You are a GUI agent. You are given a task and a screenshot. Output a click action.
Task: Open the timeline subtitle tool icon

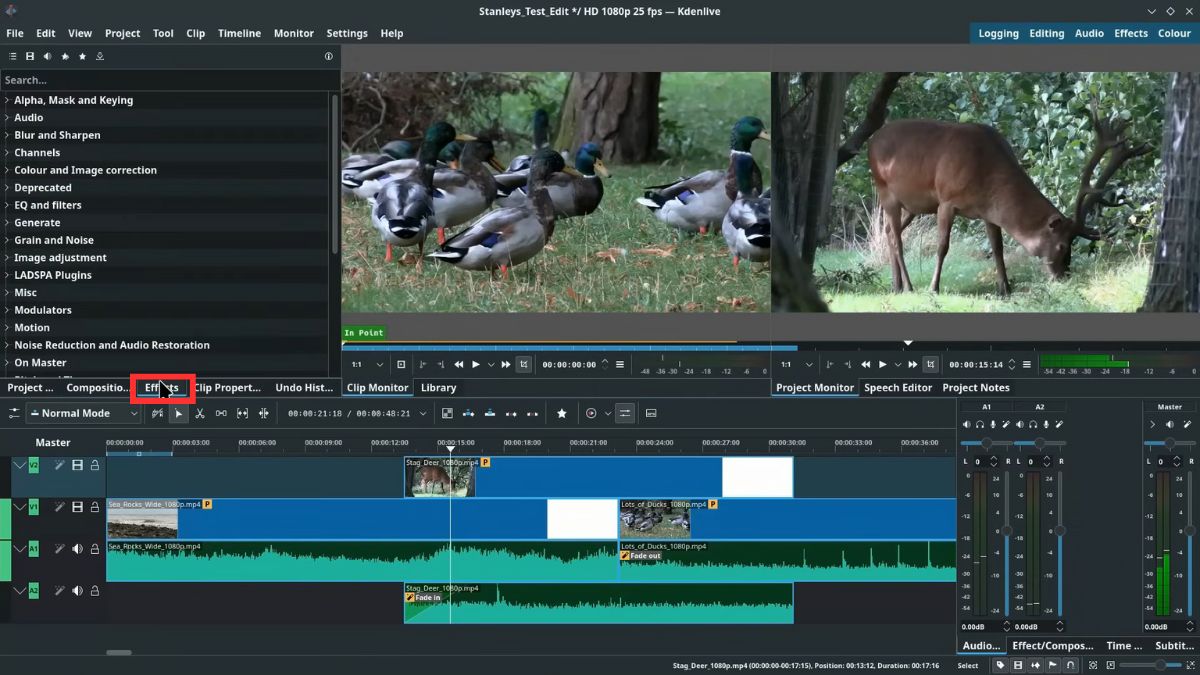(x=651, y=413)
